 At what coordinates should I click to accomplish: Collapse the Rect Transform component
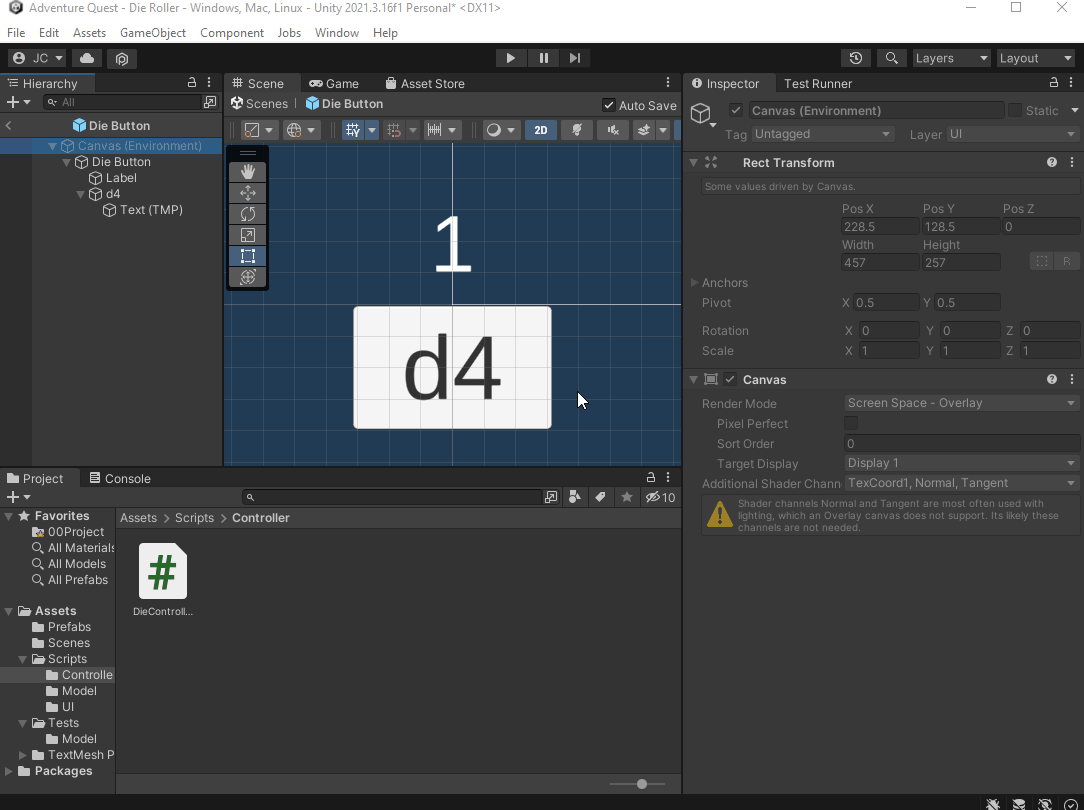point(693,162)
